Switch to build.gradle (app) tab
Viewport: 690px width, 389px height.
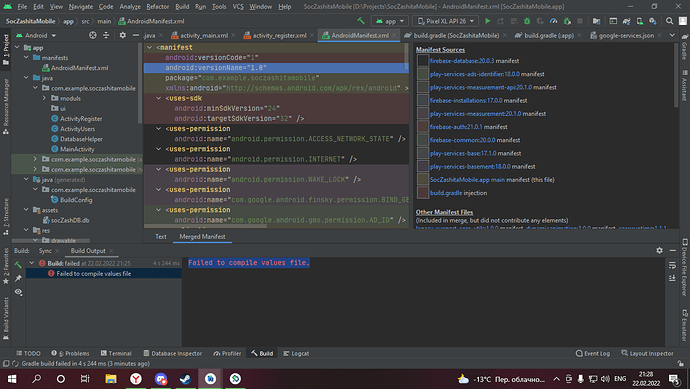pyautogui.click(x=549, y=35)
